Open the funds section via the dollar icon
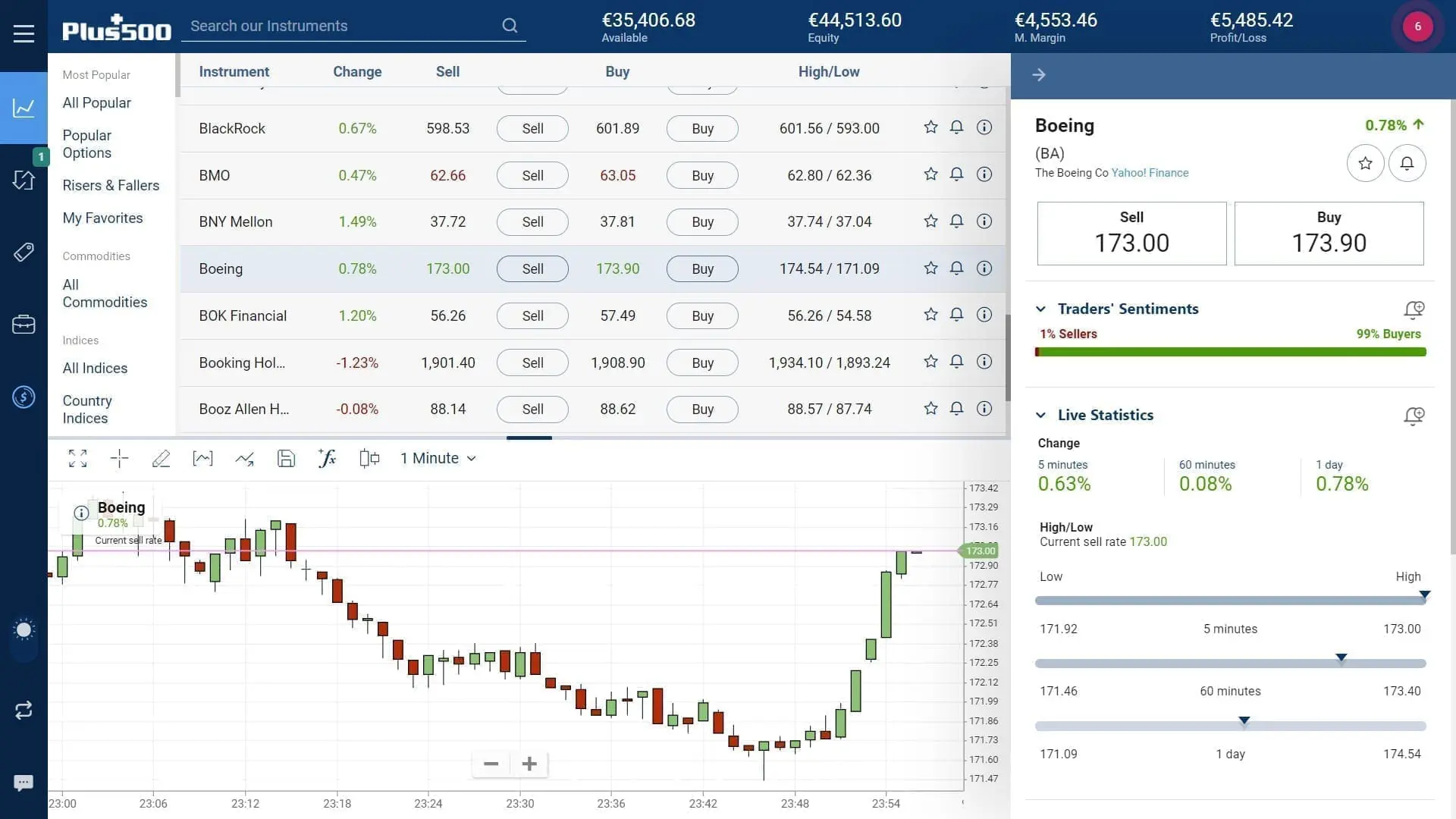 click(24, 397)
